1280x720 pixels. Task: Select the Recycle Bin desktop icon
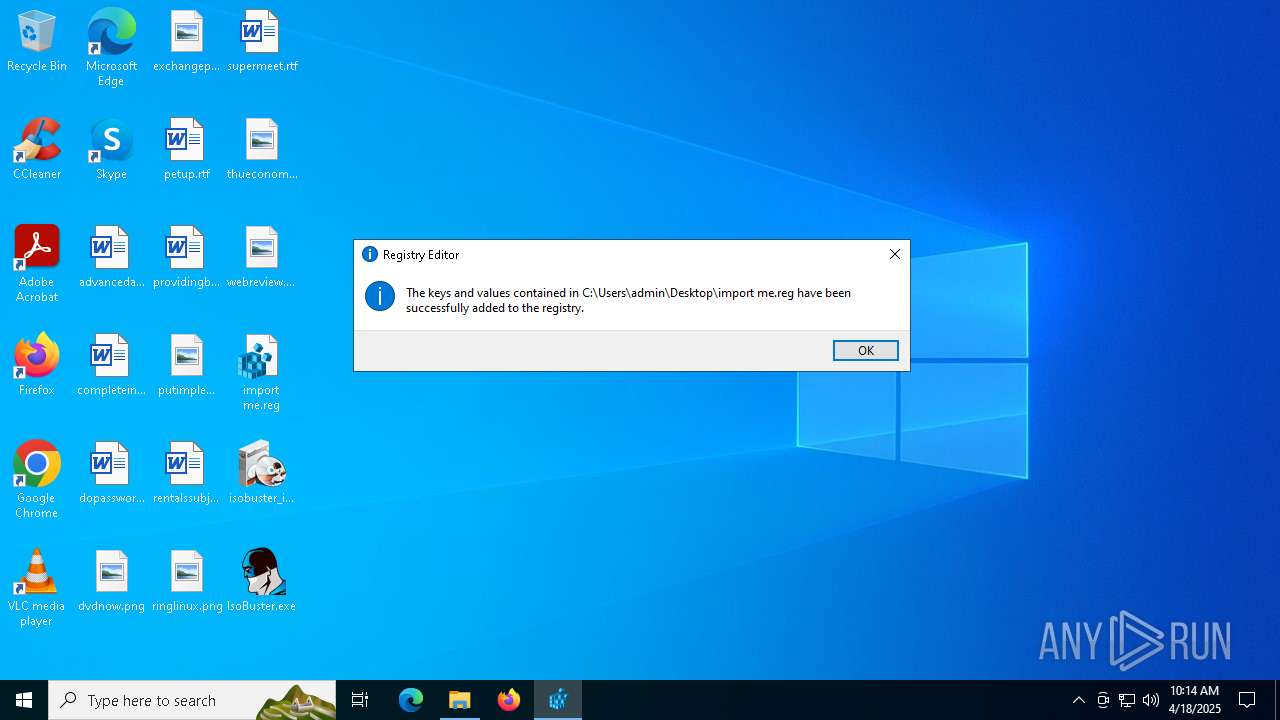[37, 42]
